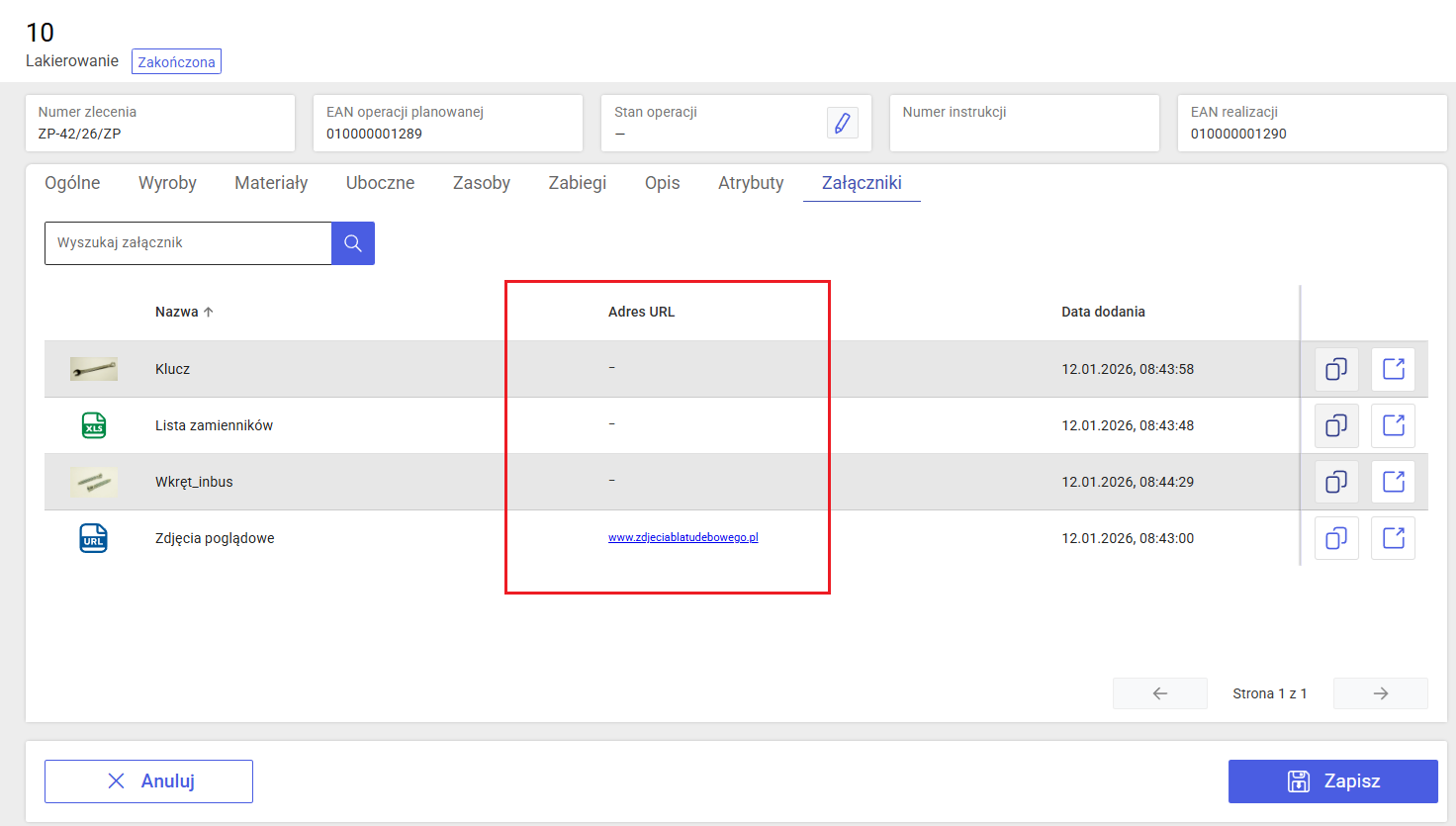Open the www.zdjeciablatudebowego.pl link
This screenshot has height=826, width=1456.
683,538
